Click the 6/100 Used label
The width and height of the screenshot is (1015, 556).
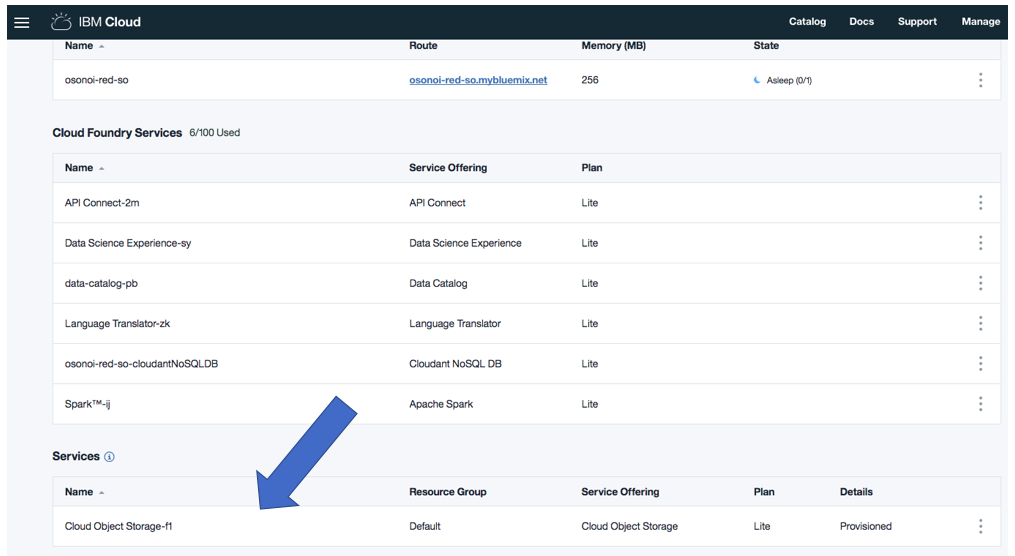tap(214, 133)
